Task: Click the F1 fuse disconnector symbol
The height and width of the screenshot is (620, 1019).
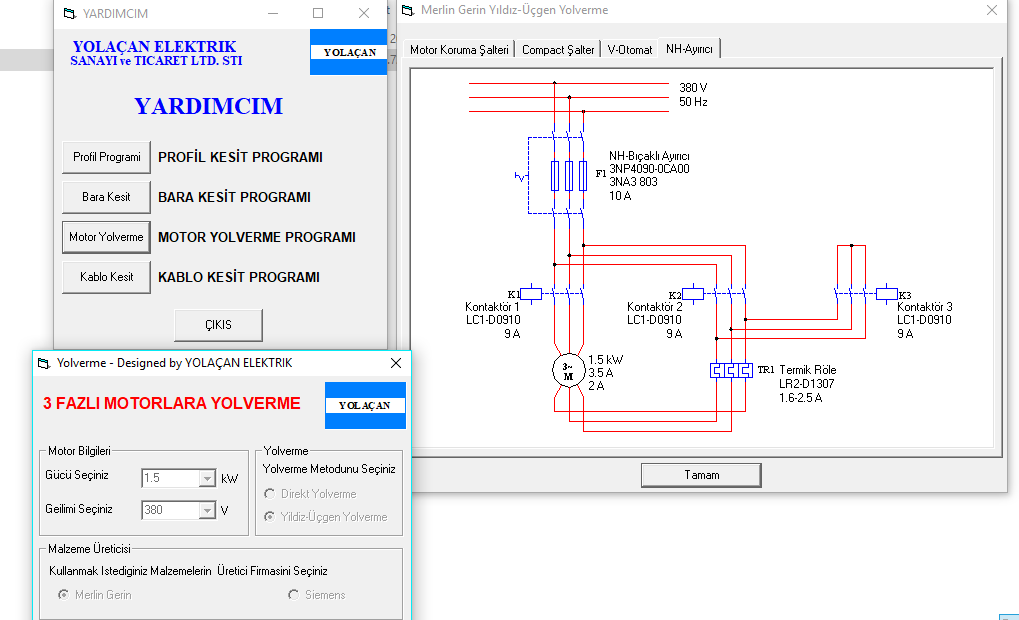Action: click(x=569, y=175)
